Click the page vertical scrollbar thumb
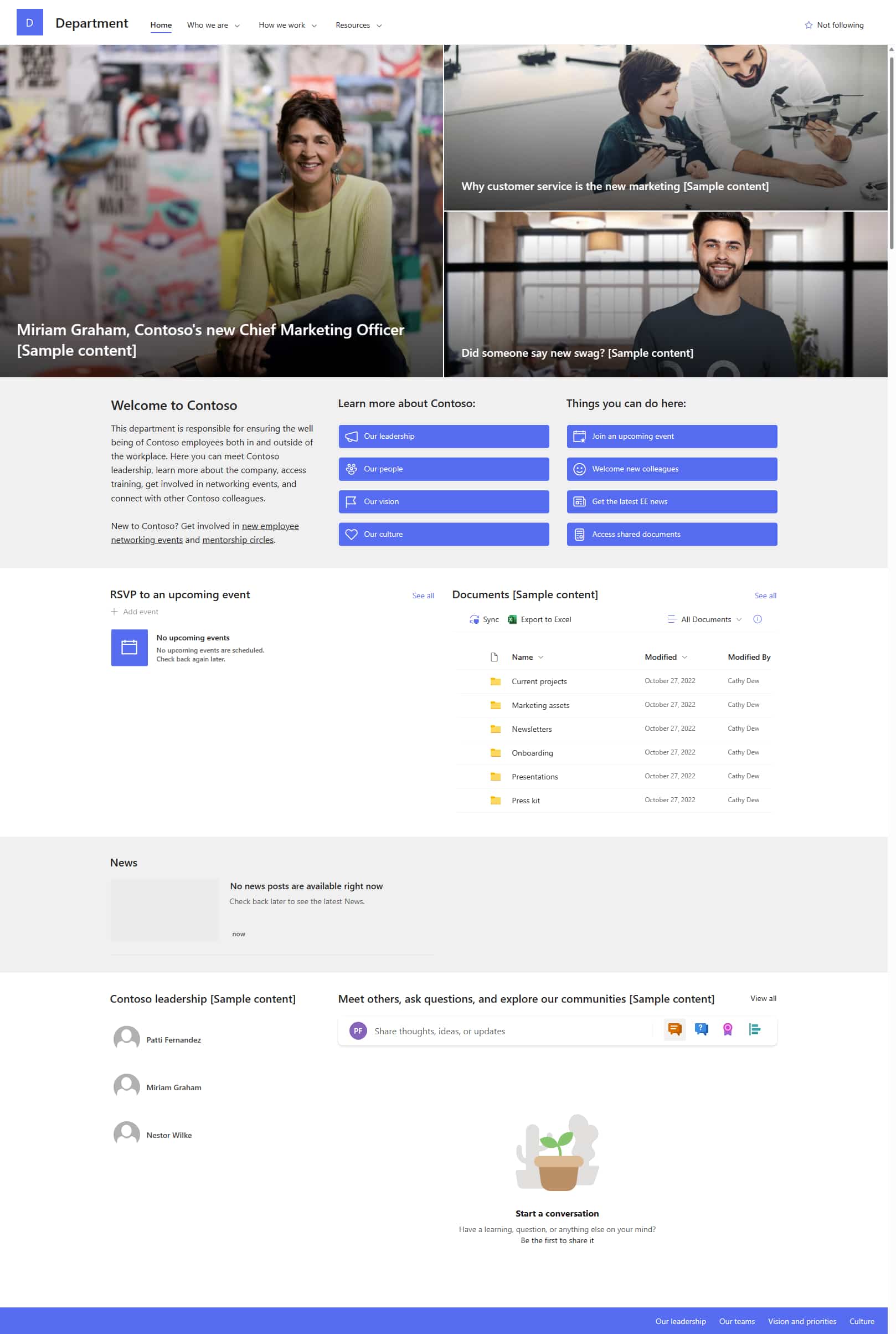Image resolution: width=896 pixels, height=1334 pixels. 891,148
